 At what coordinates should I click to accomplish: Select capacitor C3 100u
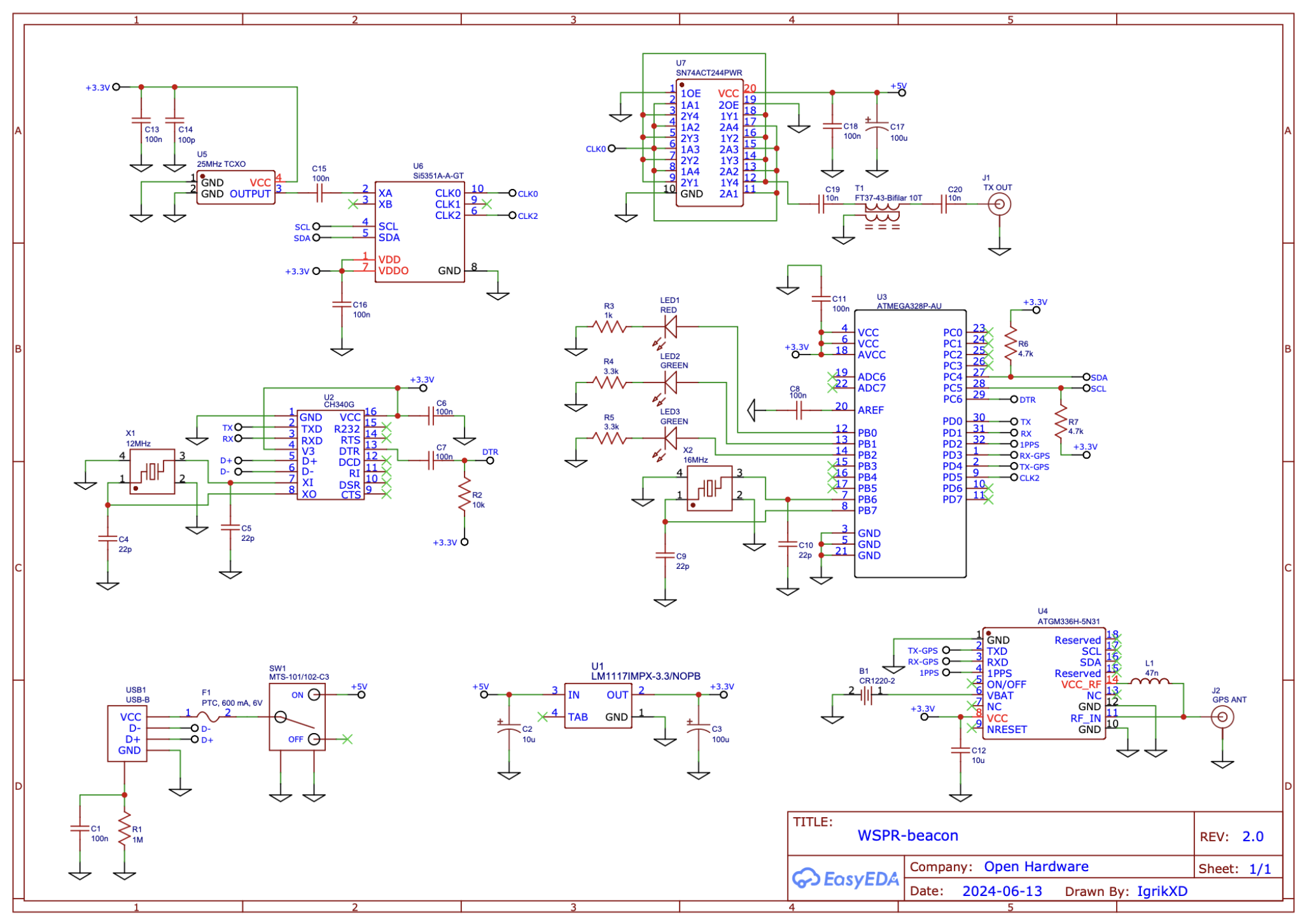pos(699,728)
